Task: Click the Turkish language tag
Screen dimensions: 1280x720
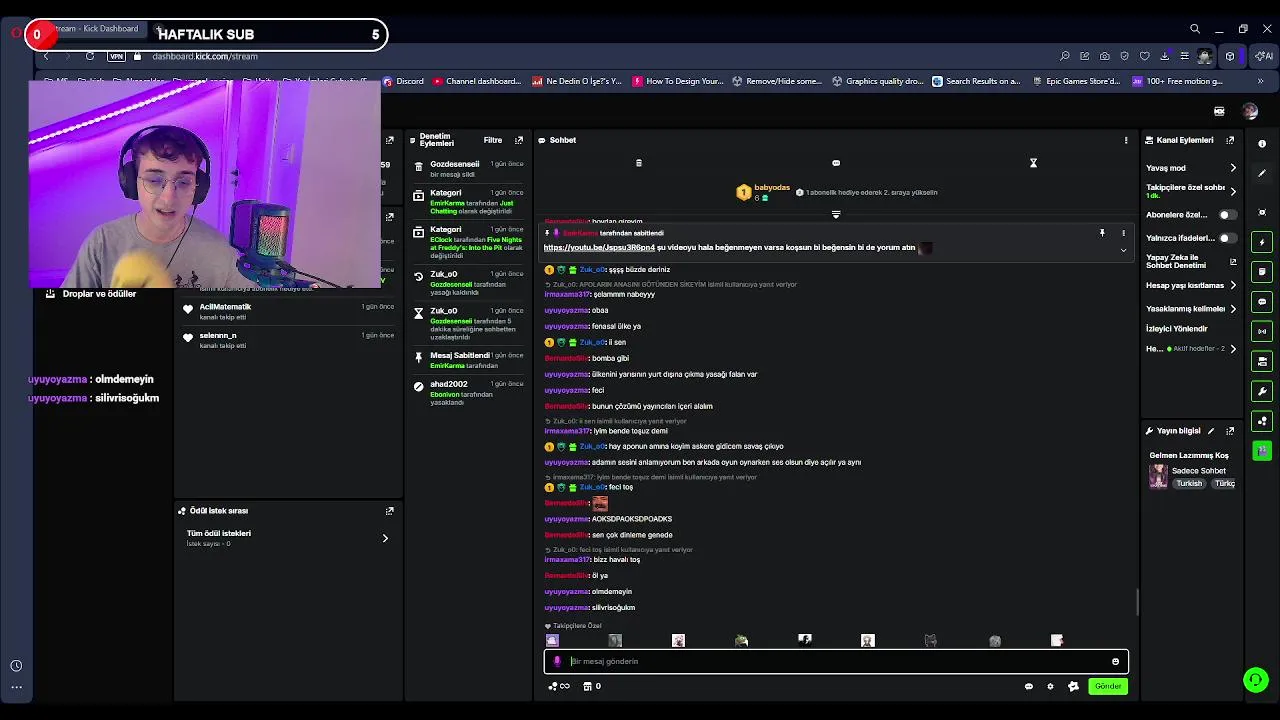Action: pyautogui.click(x=1189, y=483)
